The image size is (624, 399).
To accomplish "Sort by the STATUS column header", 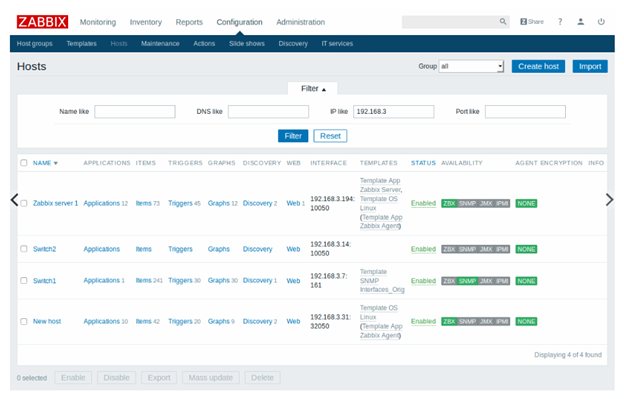I will [x=423, y=163].
